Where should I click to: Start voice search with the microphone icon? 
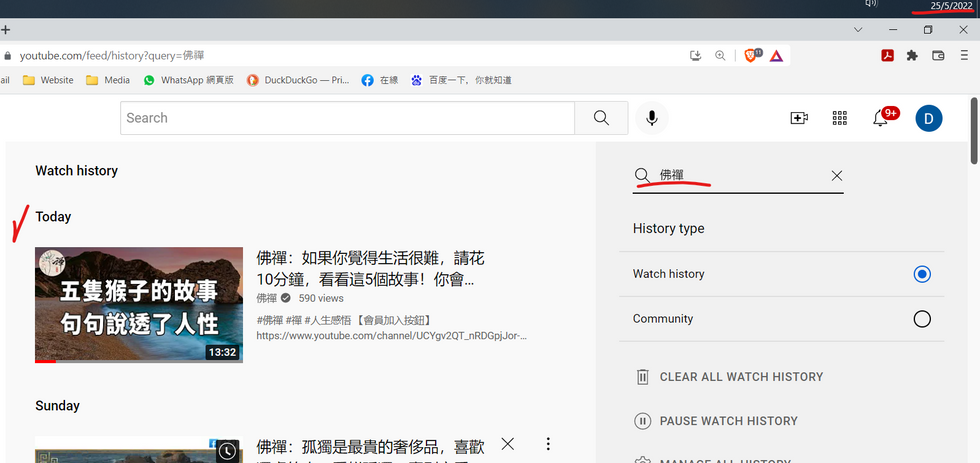coord(652,118)
